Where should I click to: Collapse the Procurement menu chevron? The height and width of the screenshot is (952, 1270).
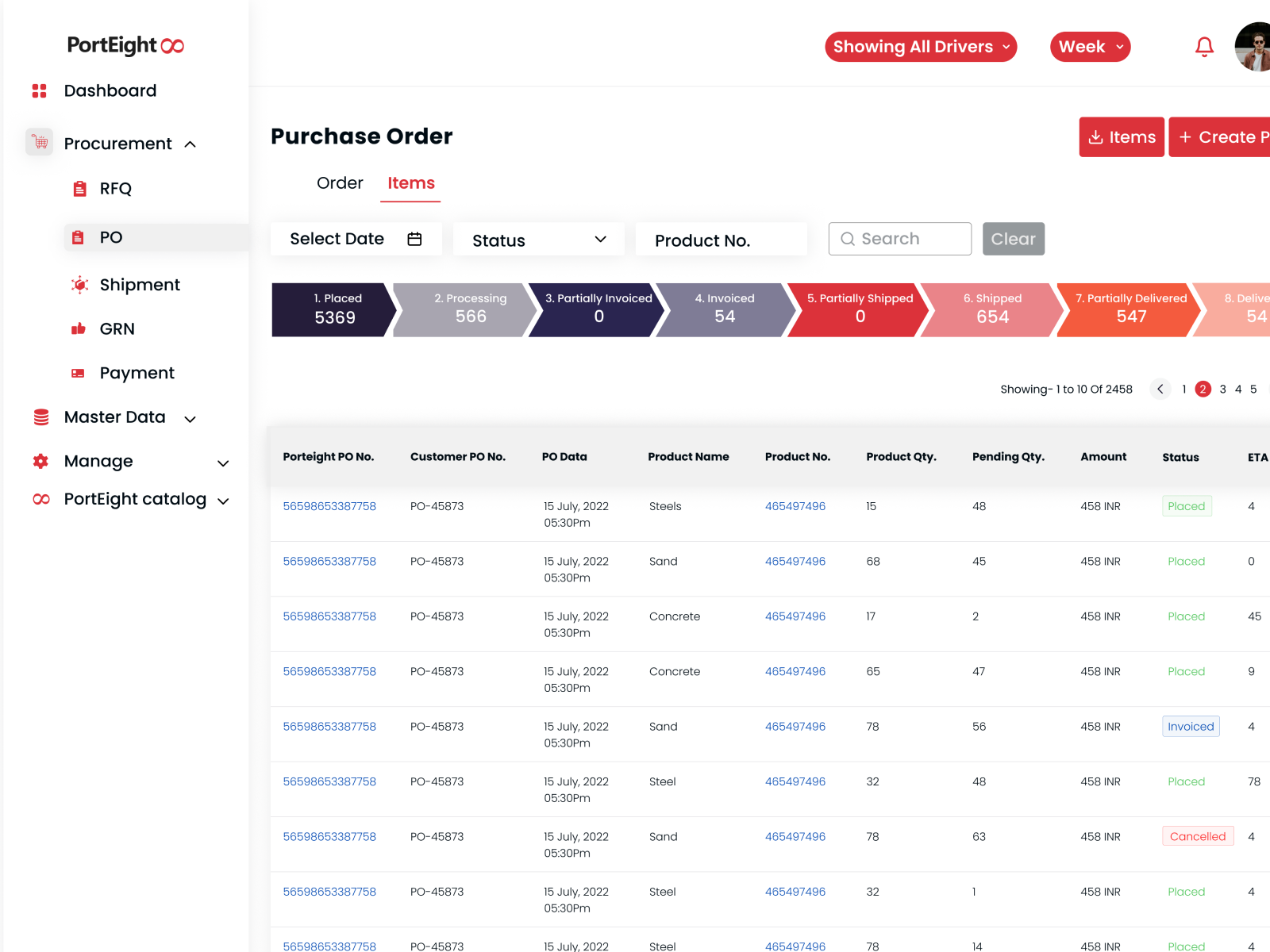click(x=190, y=144)
